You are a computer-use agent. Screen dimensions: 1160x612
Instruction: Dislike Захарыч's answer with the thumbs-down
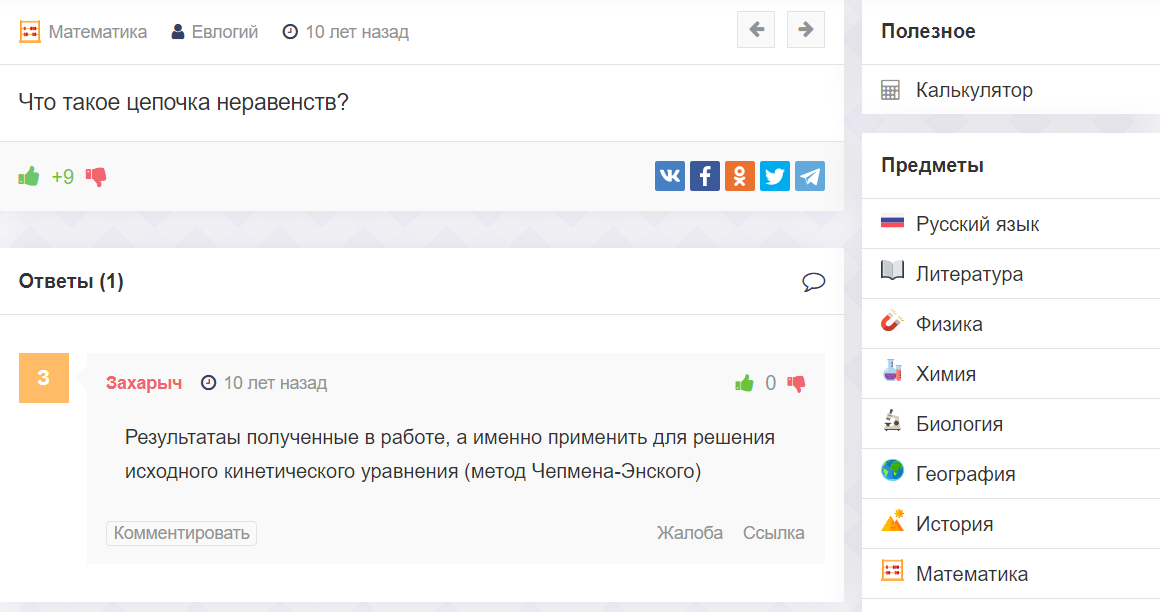797,383
